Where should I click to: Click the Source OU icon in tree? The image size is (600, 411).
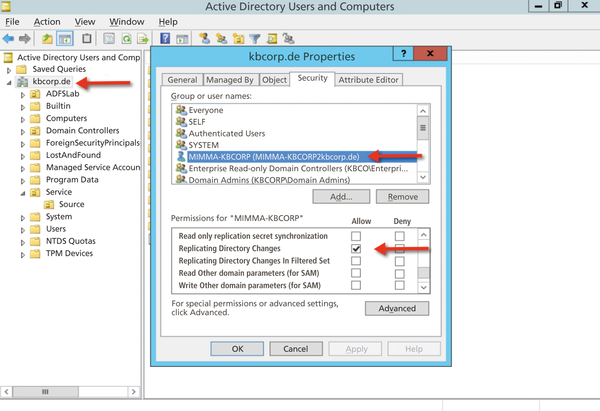tap(49, 204)
